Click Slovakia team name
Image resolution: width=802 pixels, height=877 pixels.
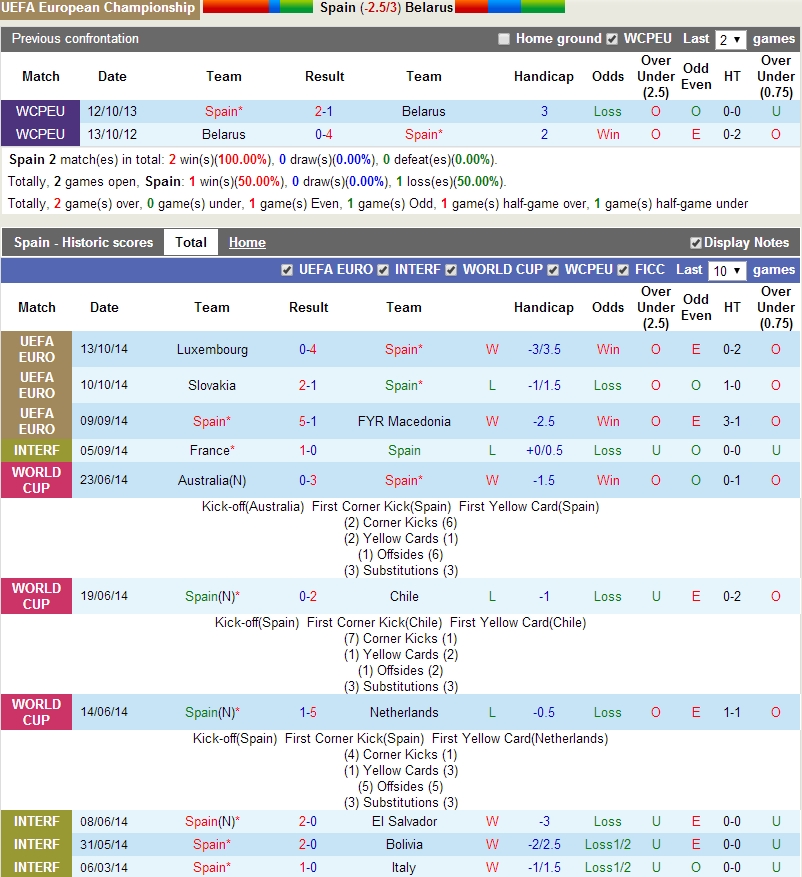(x=212, y=385)
